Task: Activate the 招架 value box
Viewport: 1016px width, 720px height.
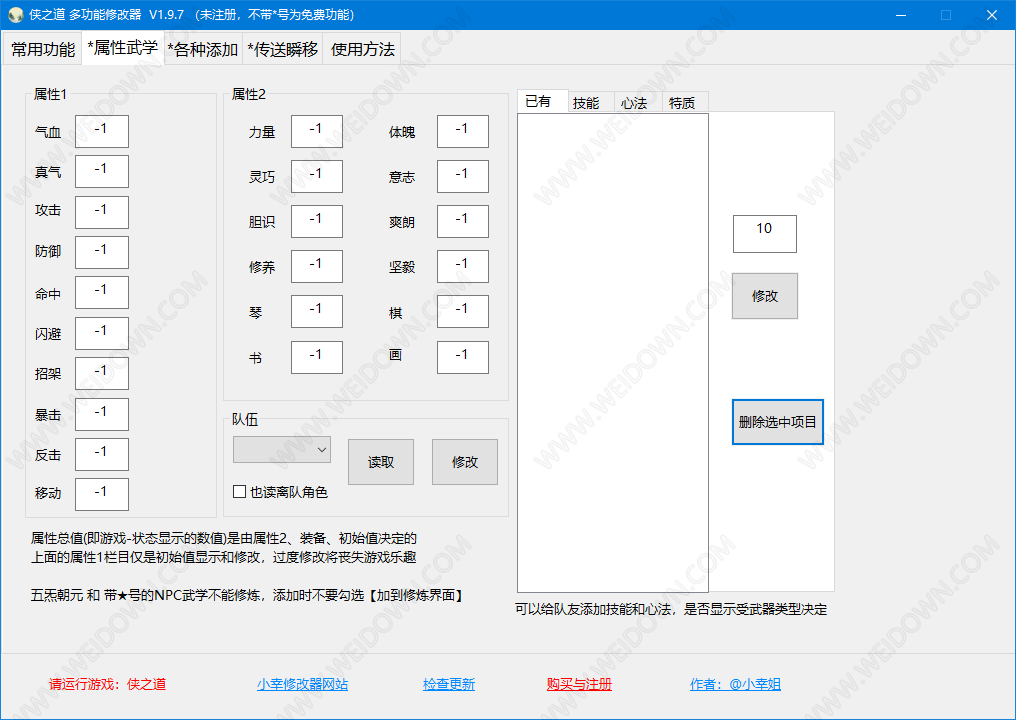Action: 102,373
